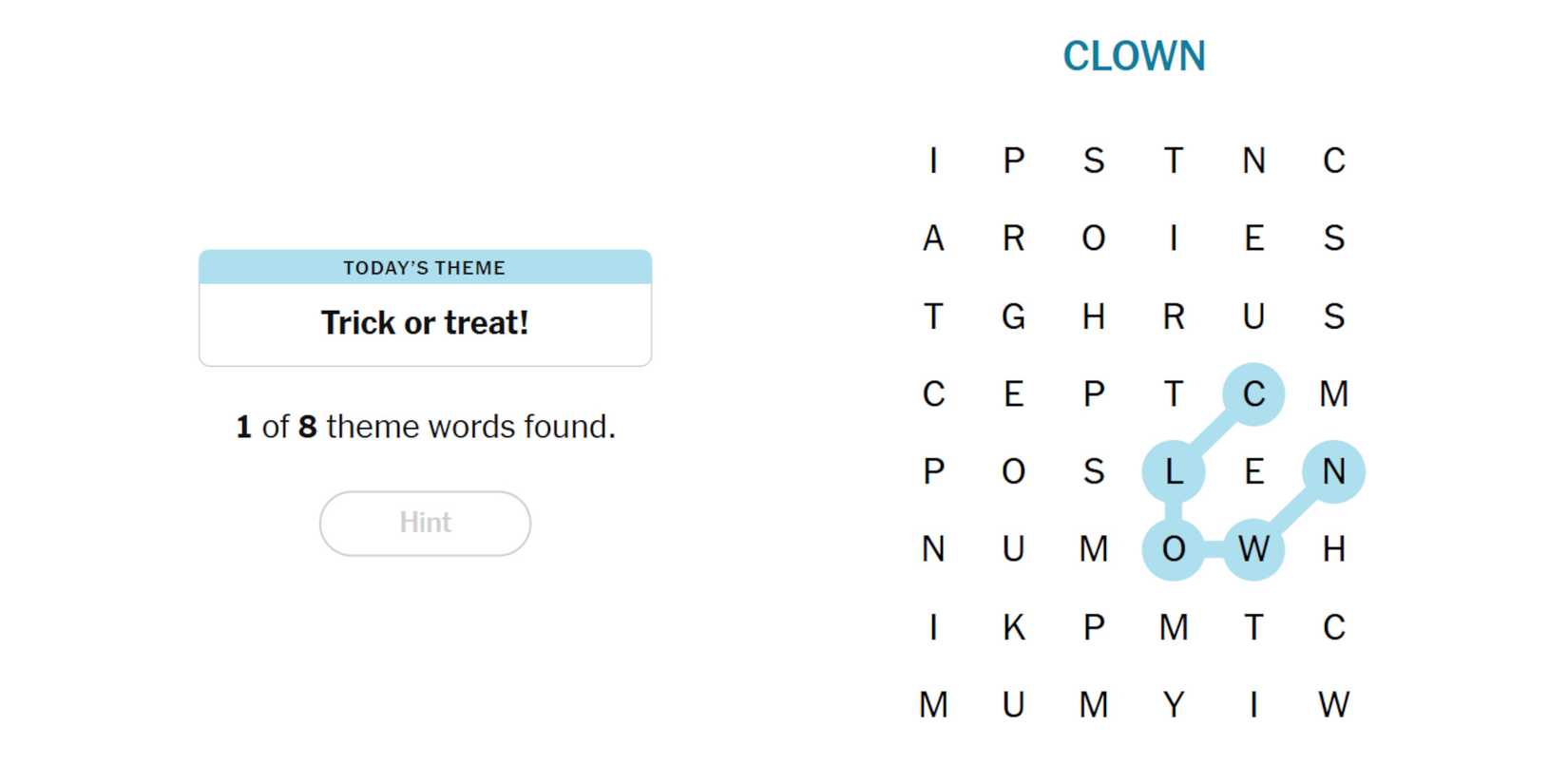The image size is (1568, 784).
Task: Select the unhighlighted W in the bottom row
Action: 1333,704
